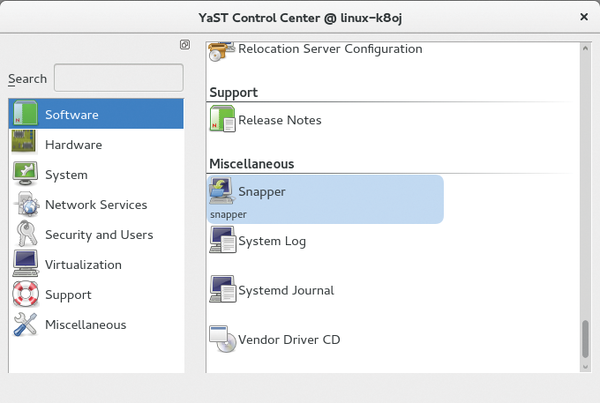Choose Network Services globe icon
Screen dimensions: 600x403
click(x=26, y=204)
